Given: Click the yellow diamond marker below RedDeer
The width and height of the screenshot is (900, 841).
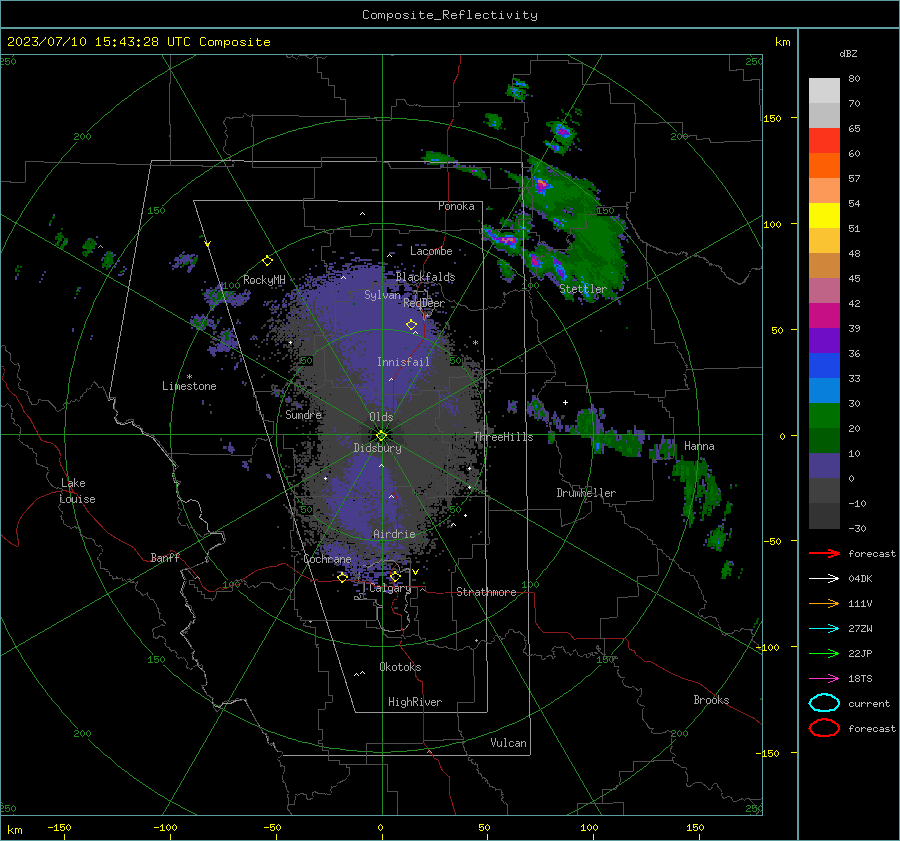Looking at the screenshot, I should tap(411, 325).
